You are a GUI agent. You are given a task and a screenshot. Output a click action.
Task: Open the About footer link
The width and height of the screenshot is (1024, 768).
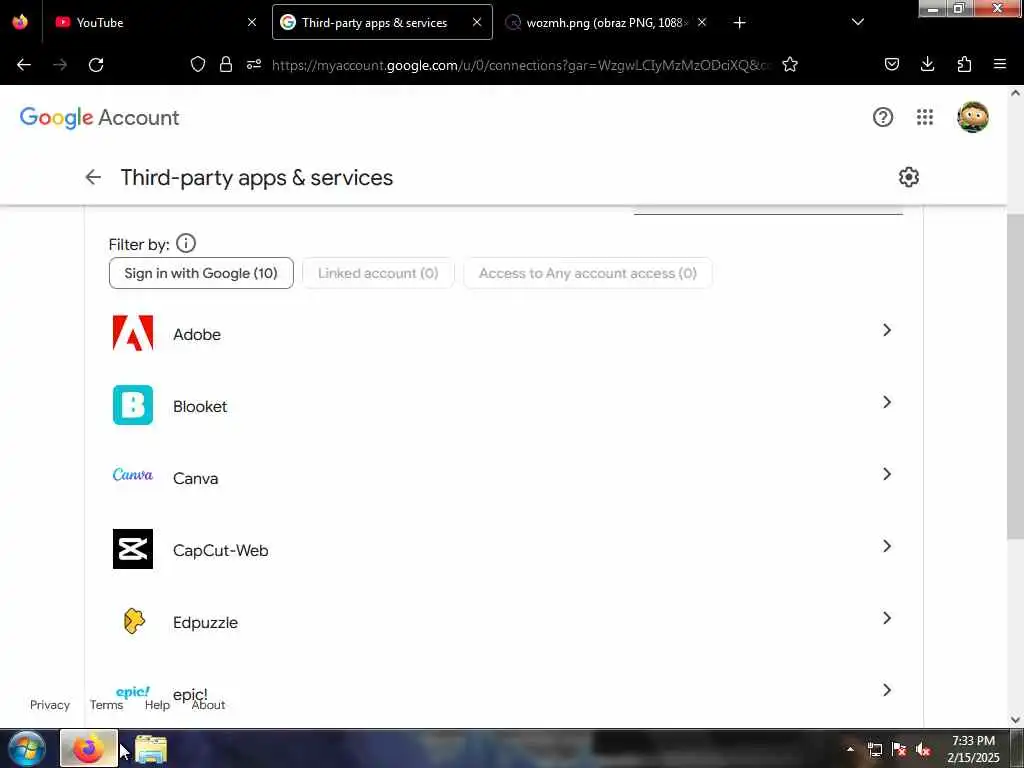[x=208, y=705]
